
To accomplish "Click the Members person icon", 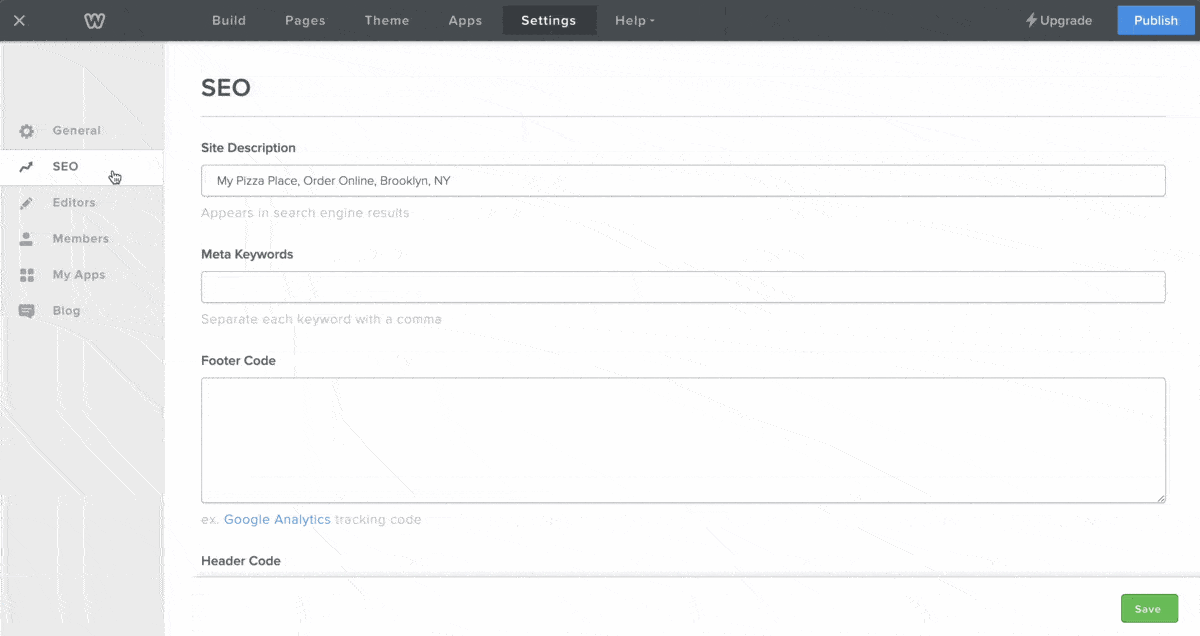I will [27, 239].
